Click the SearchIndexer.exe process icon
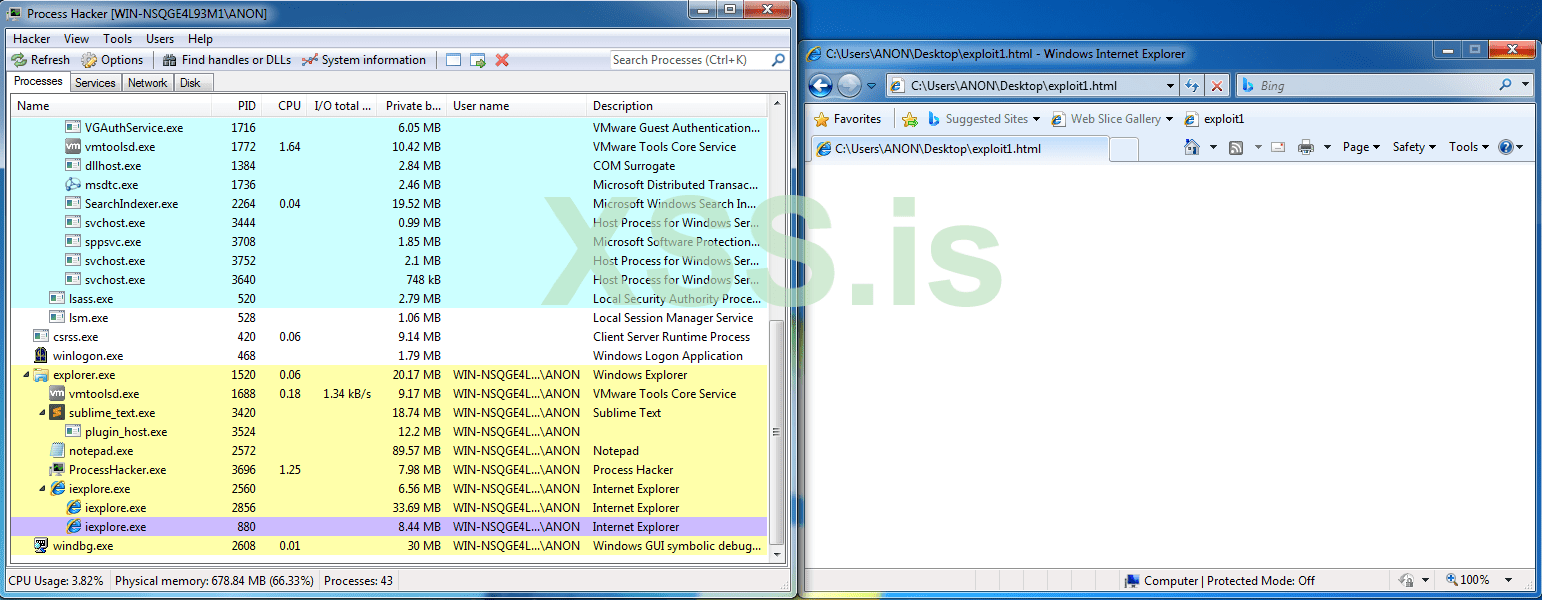The height and width of the screenshot is (600, 1542). pyautogui.click(x=73, y=204)
